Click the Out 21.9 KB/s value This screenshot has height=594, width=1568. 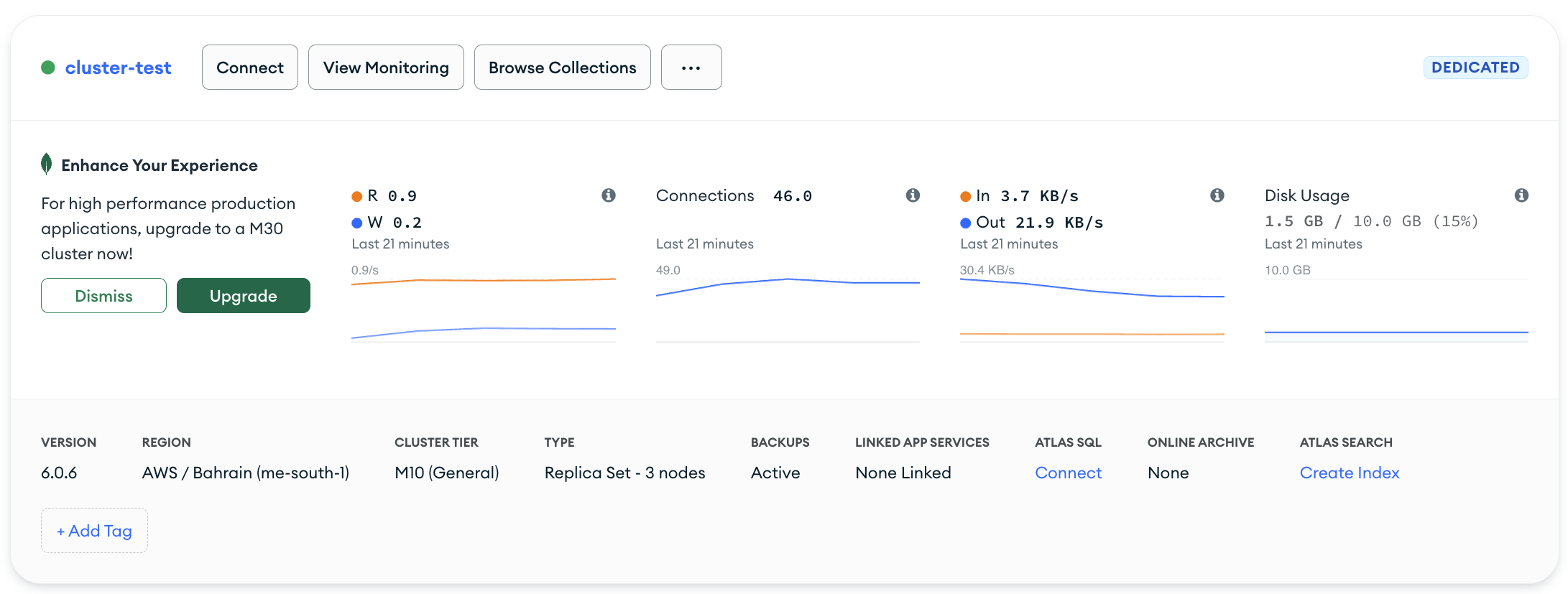tap(1059, 223)
